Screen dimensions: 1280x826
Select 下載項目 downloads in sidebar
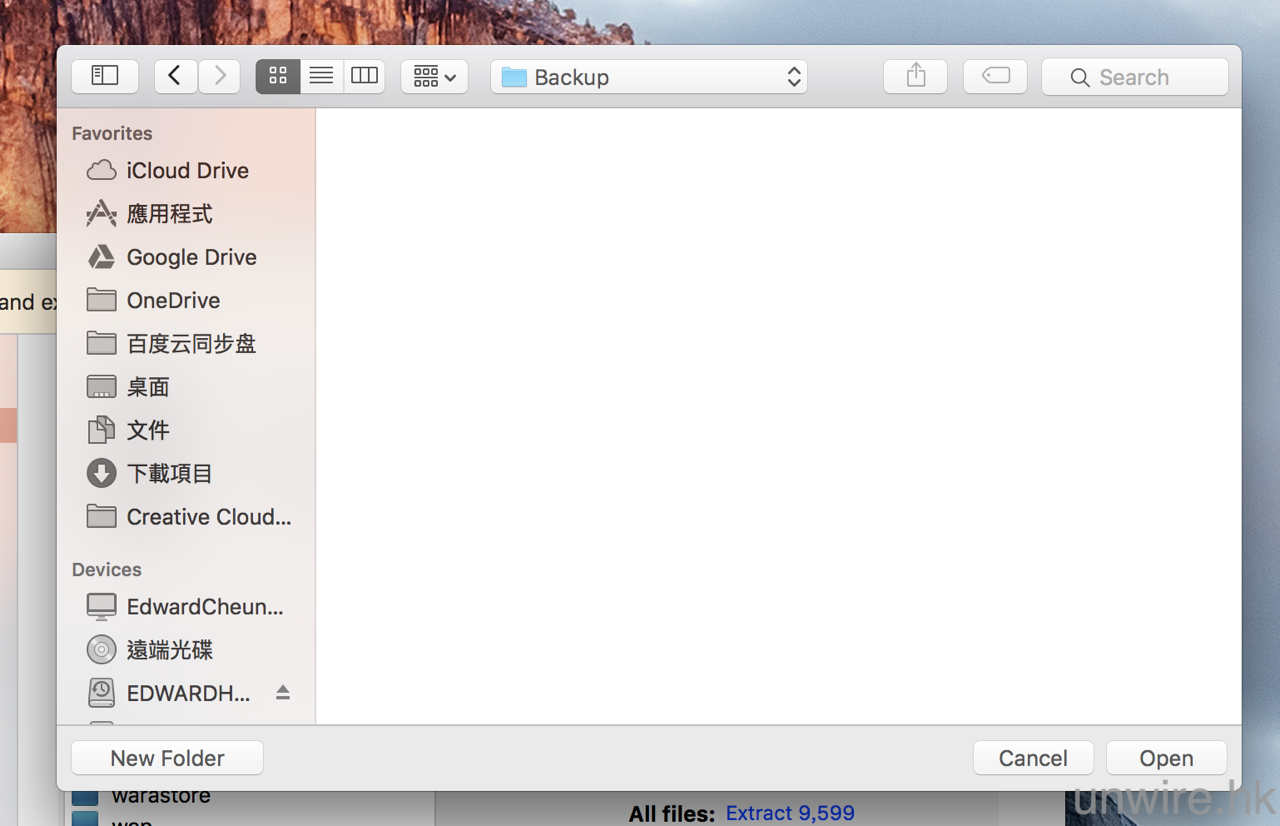pyautogui.click(x=169, y=473)
